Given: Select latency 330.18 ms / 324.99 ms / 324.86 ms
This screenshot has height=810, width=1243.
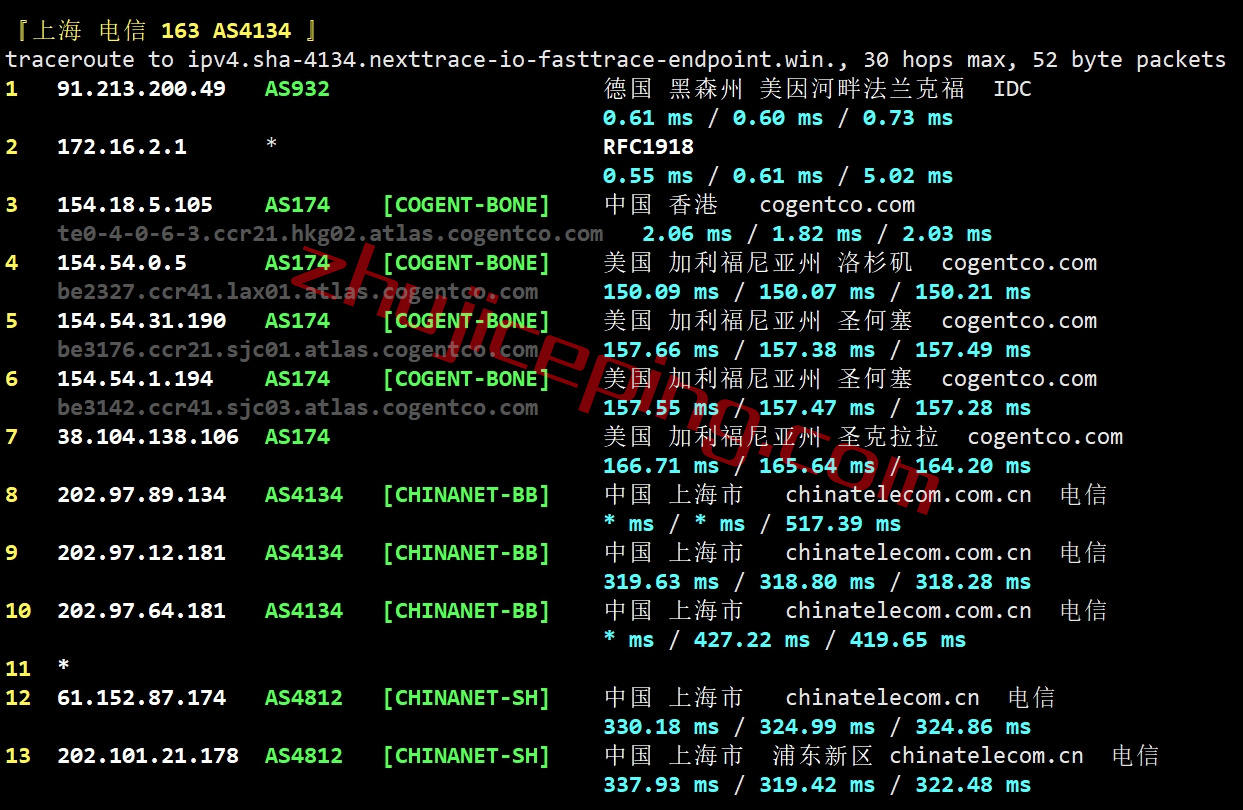Looking at the screenshot, I should [x=817, y=727].
